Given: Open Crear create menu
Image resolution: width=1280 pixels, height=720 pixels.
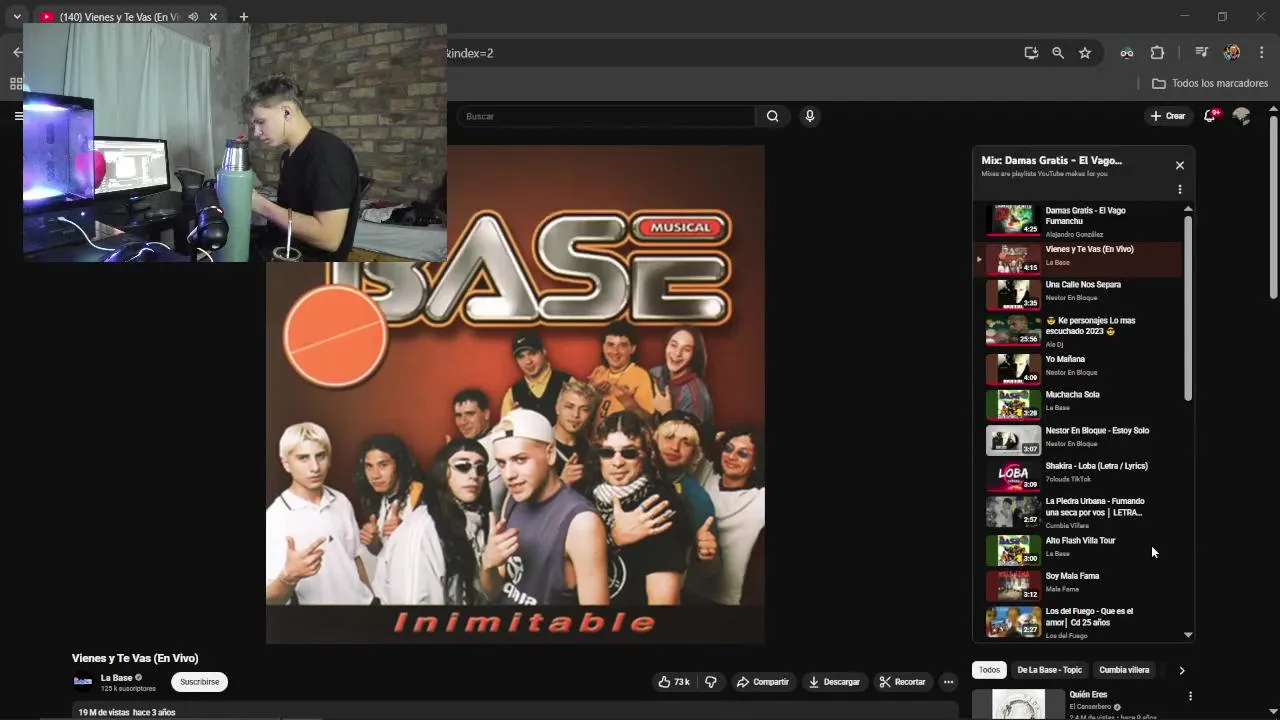Looking at the screenshot, I should pos(1167,116).
